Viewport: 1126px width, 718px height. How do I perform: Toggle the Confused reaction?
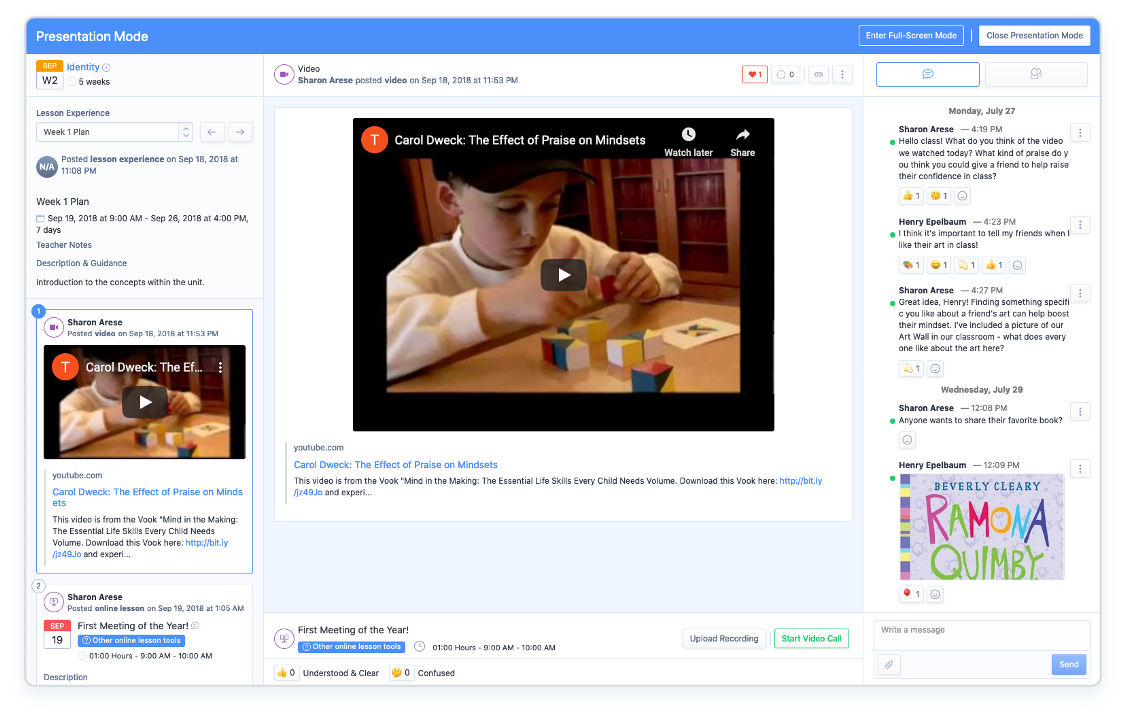click(x=402, y=673)
